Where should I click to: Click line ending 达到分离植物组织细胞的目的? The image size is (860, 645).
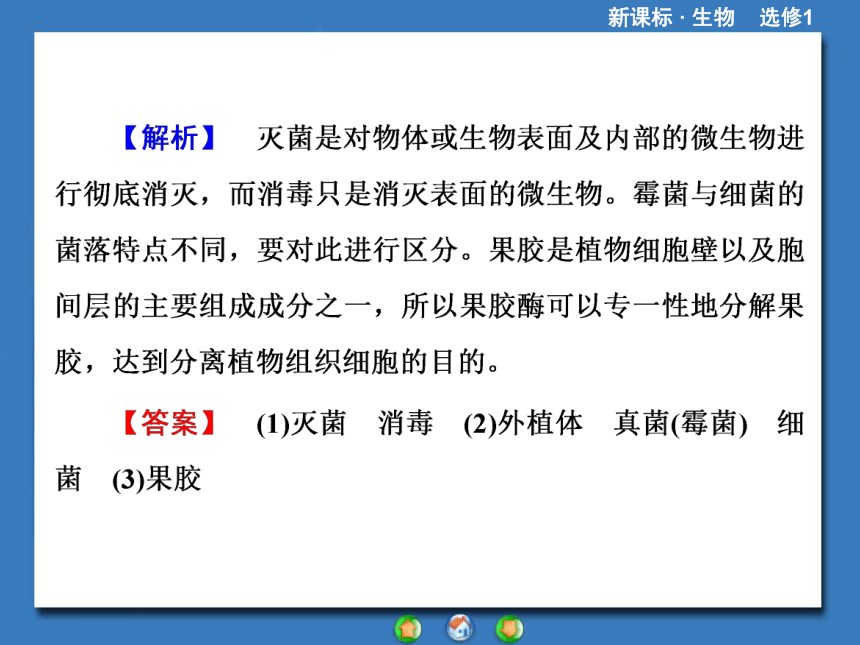278,362
